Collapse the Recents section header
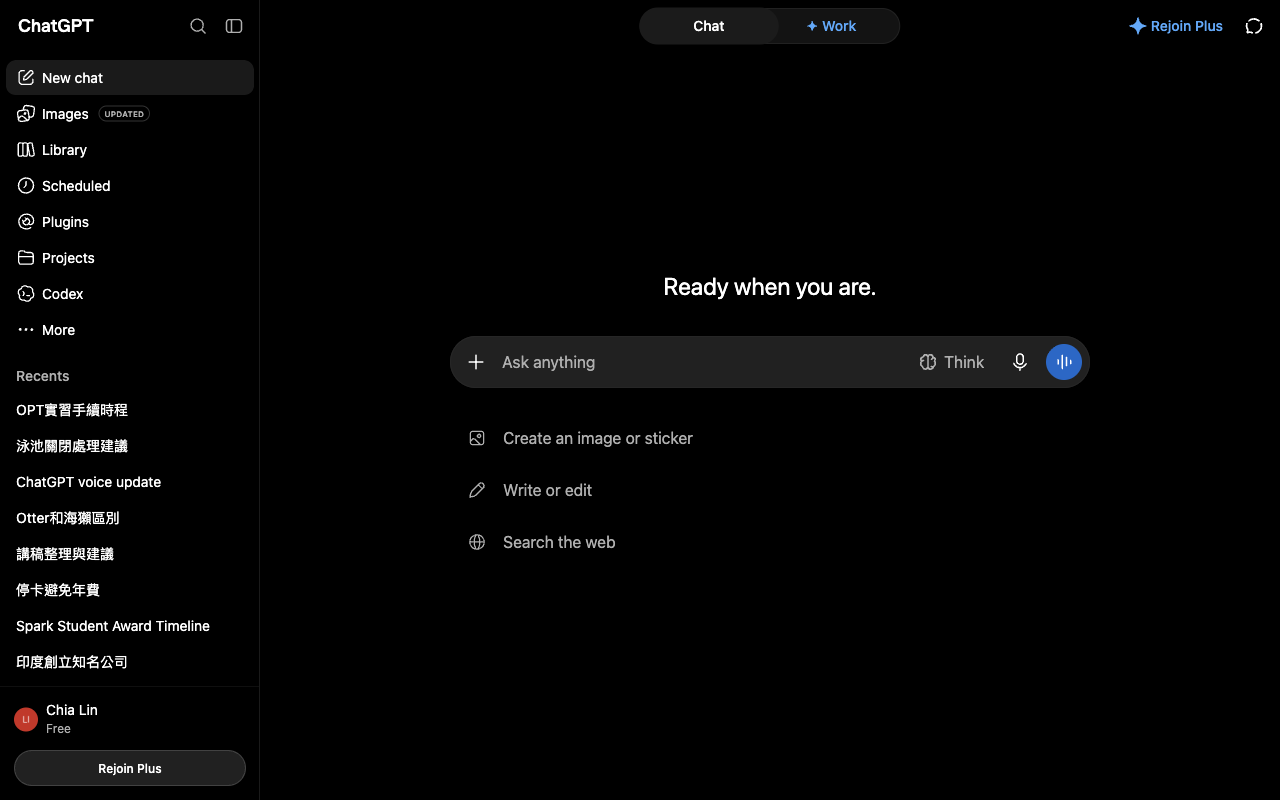The height and width of the screenshot is (800, 1280). pos(43,376)
